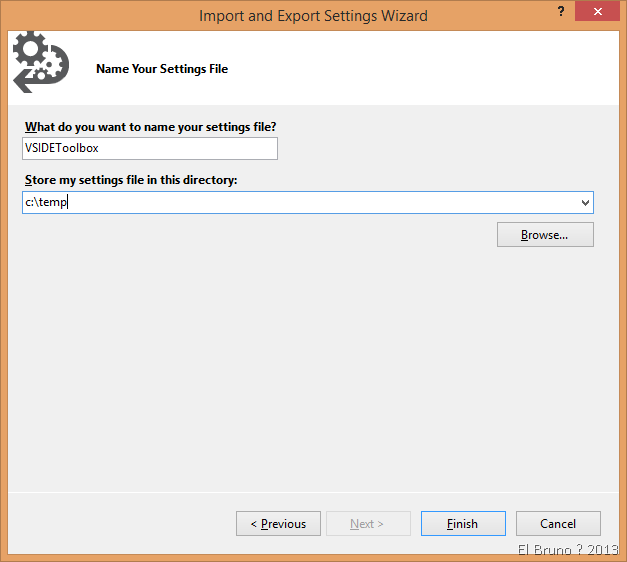
Task: Click the "What do you want to name" label
Action: [x=150, y=127]
